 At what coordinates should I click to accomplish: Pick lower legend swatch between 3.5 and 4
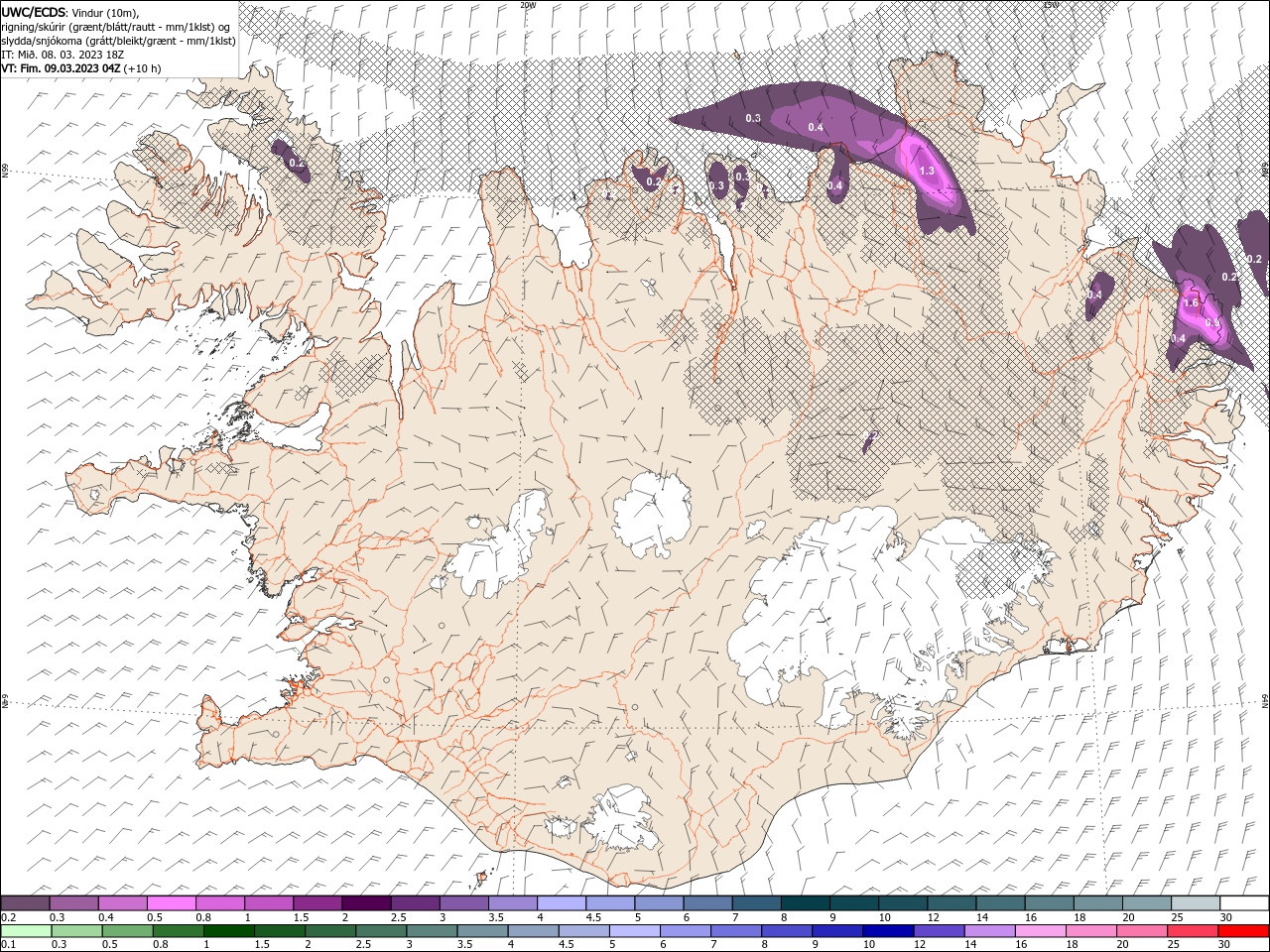[x=482, y=931]
